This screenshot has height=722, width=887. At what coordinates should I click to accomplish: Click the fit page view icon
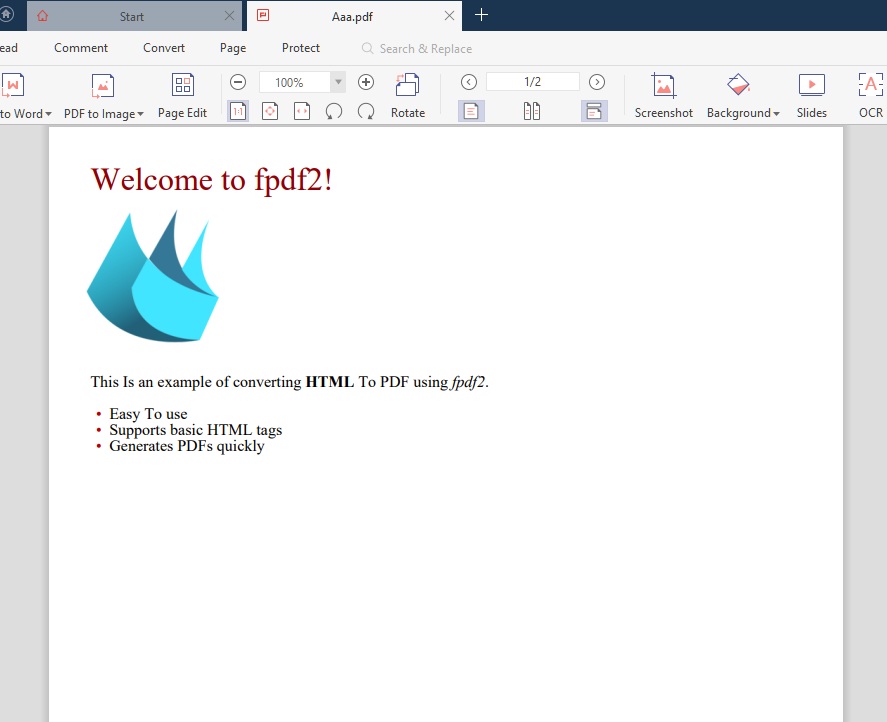[x=270, y=111]
